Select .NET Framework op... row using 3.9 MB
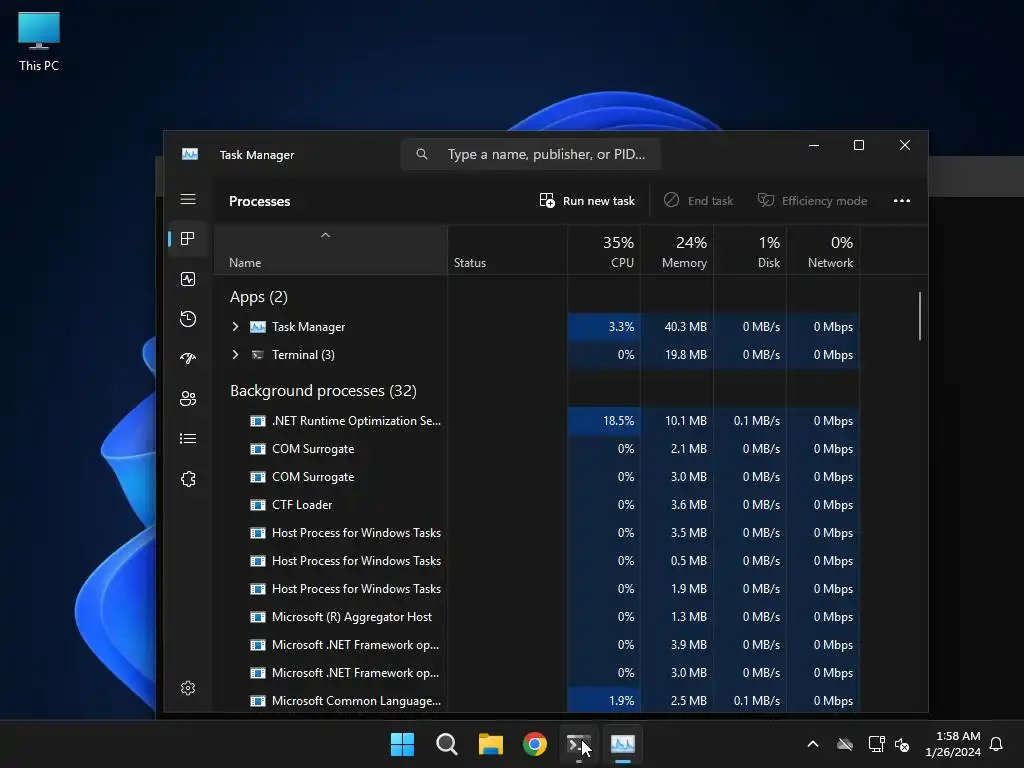Viewport: 1024px width, 768px height. 537,645
